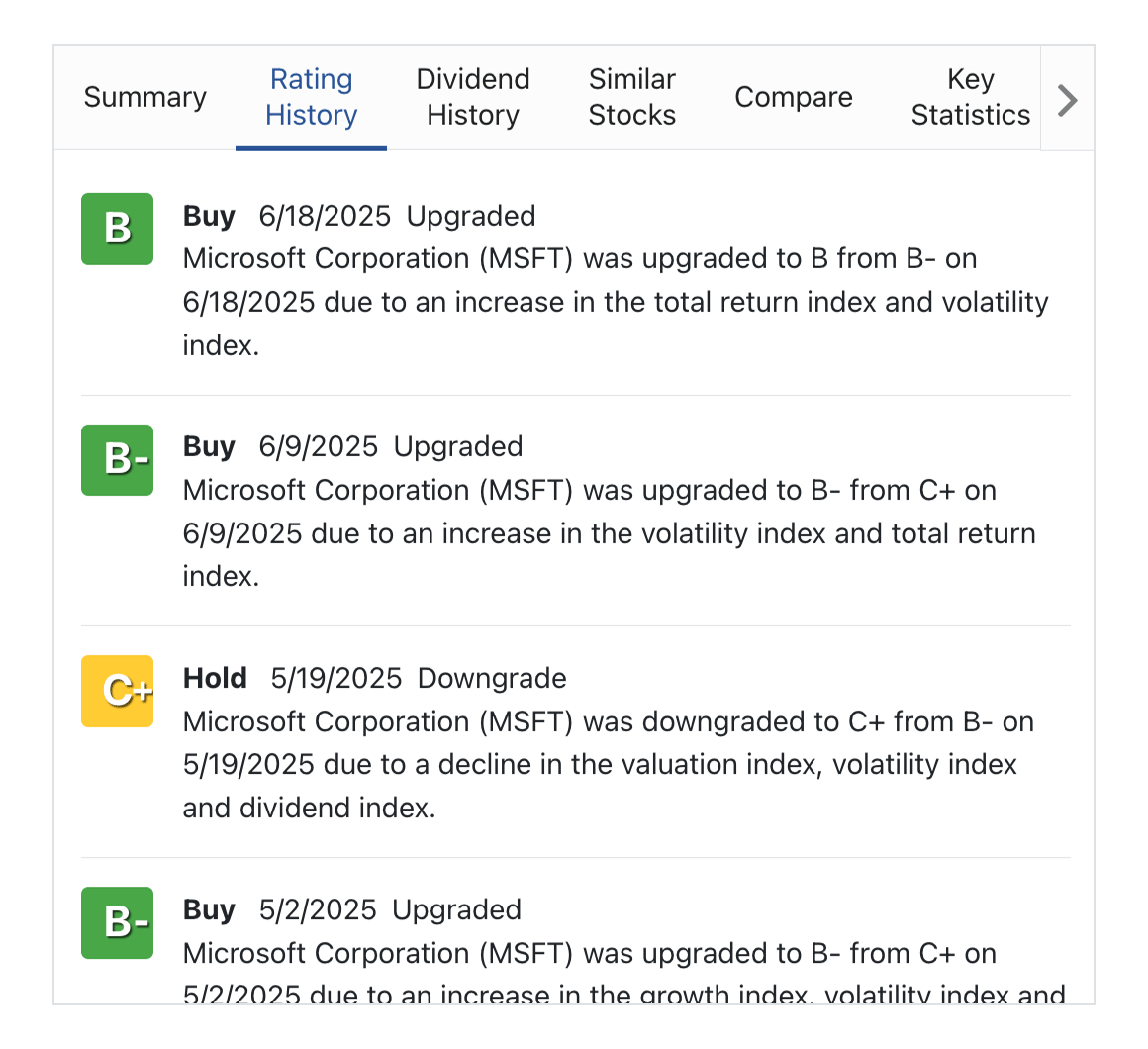Image resolution: width=1148 pixels, height=1049 pixels.
Task: Select the Rating History tab
Action: 311,97
